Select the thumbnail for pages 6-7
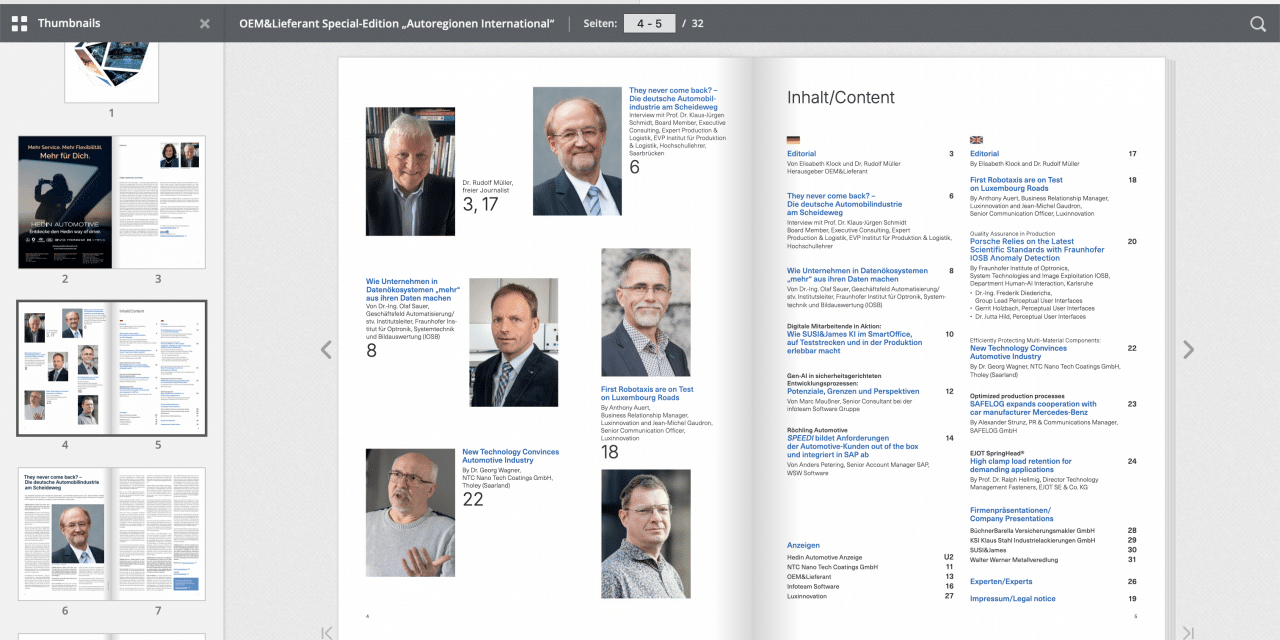Screen dimensions: 1280x640 pos(111,533)
